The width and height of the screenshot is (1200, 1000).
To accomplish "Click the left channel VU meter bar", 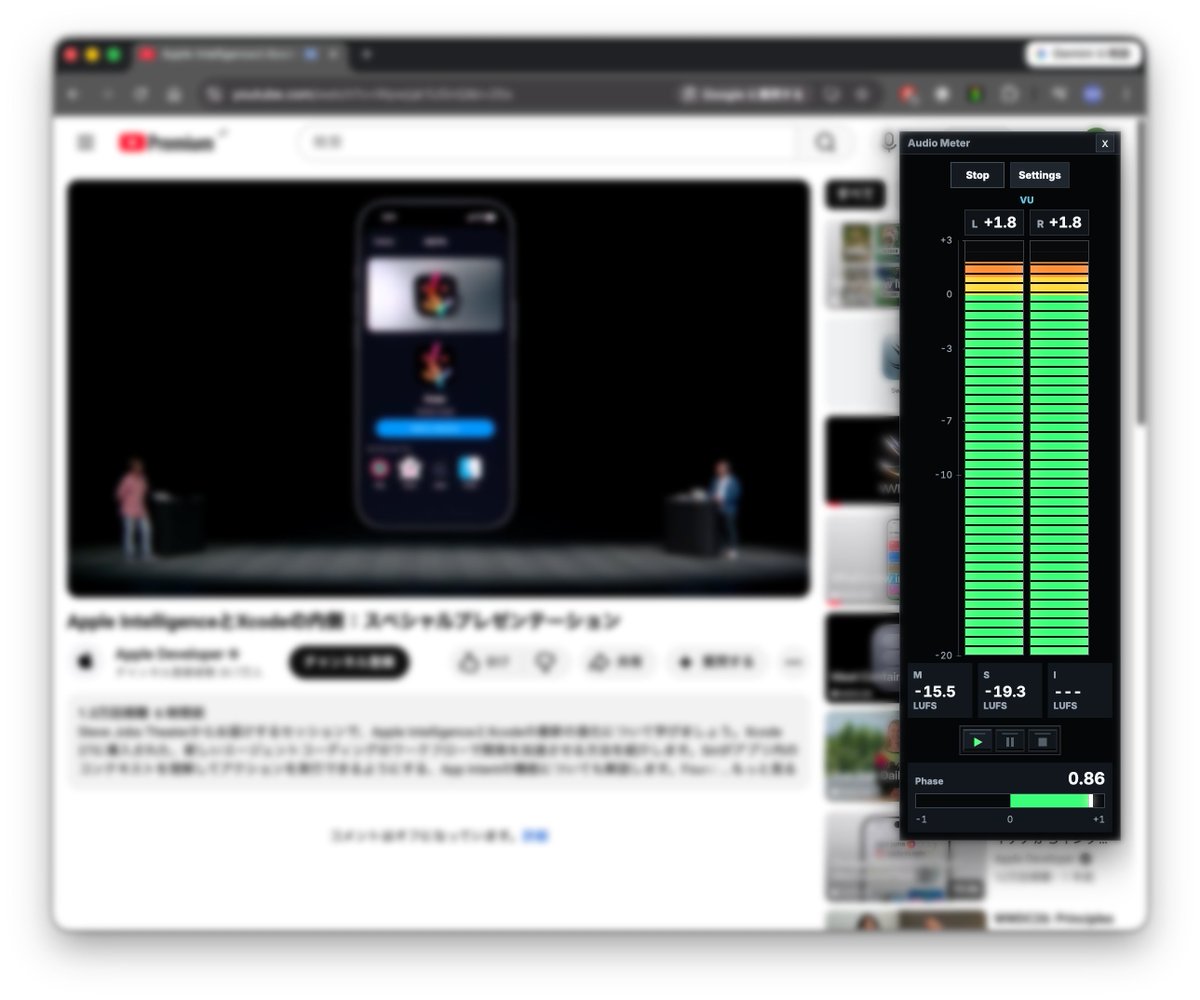I will tap(994, 448).
